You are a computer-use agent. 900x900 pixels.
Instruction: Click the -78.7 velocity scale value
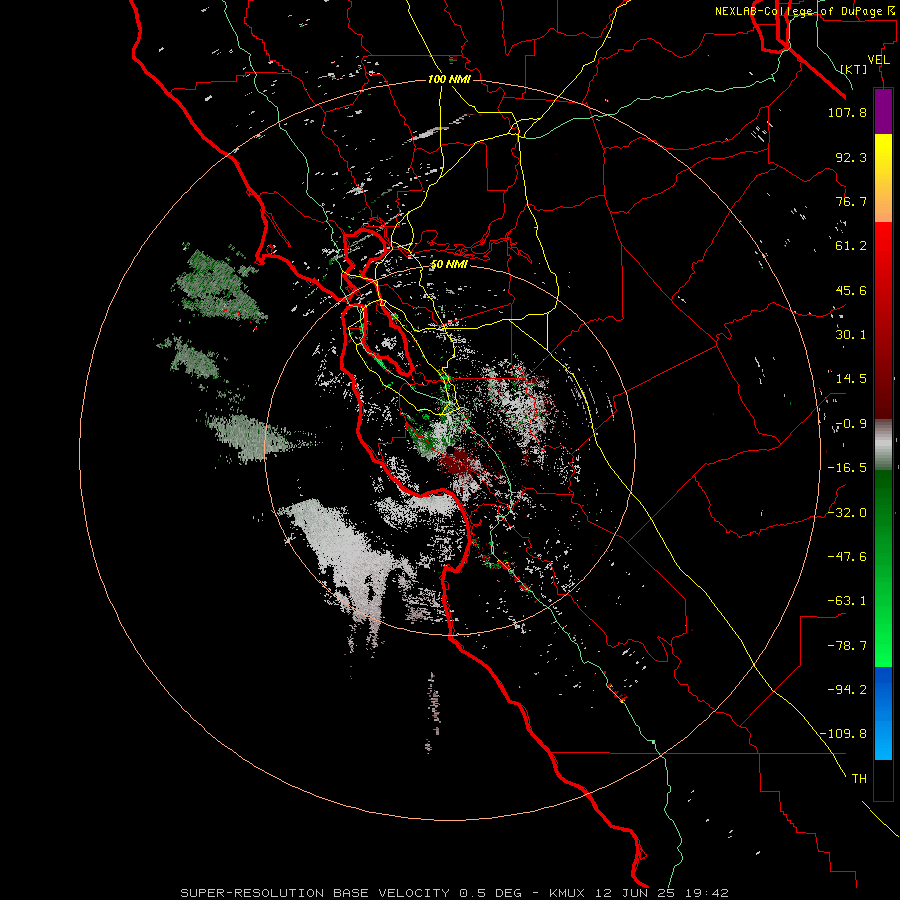click(x=847, y=646)
